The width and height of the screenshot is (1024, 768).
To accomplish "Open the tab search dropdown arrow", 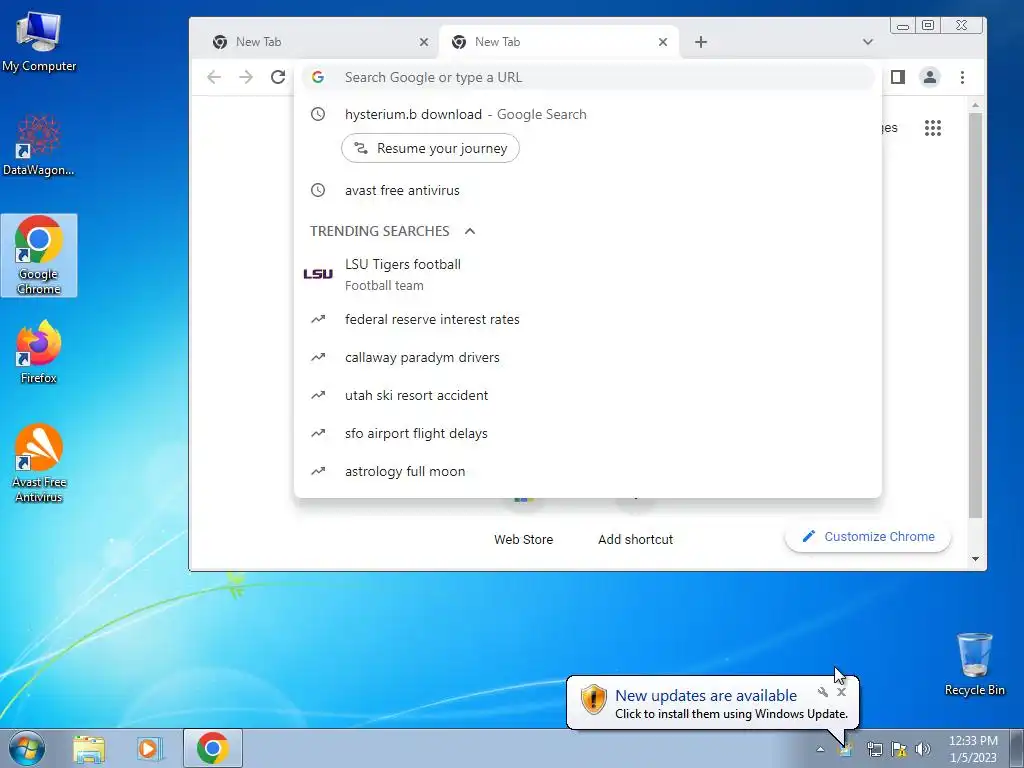I will point(867,42).
